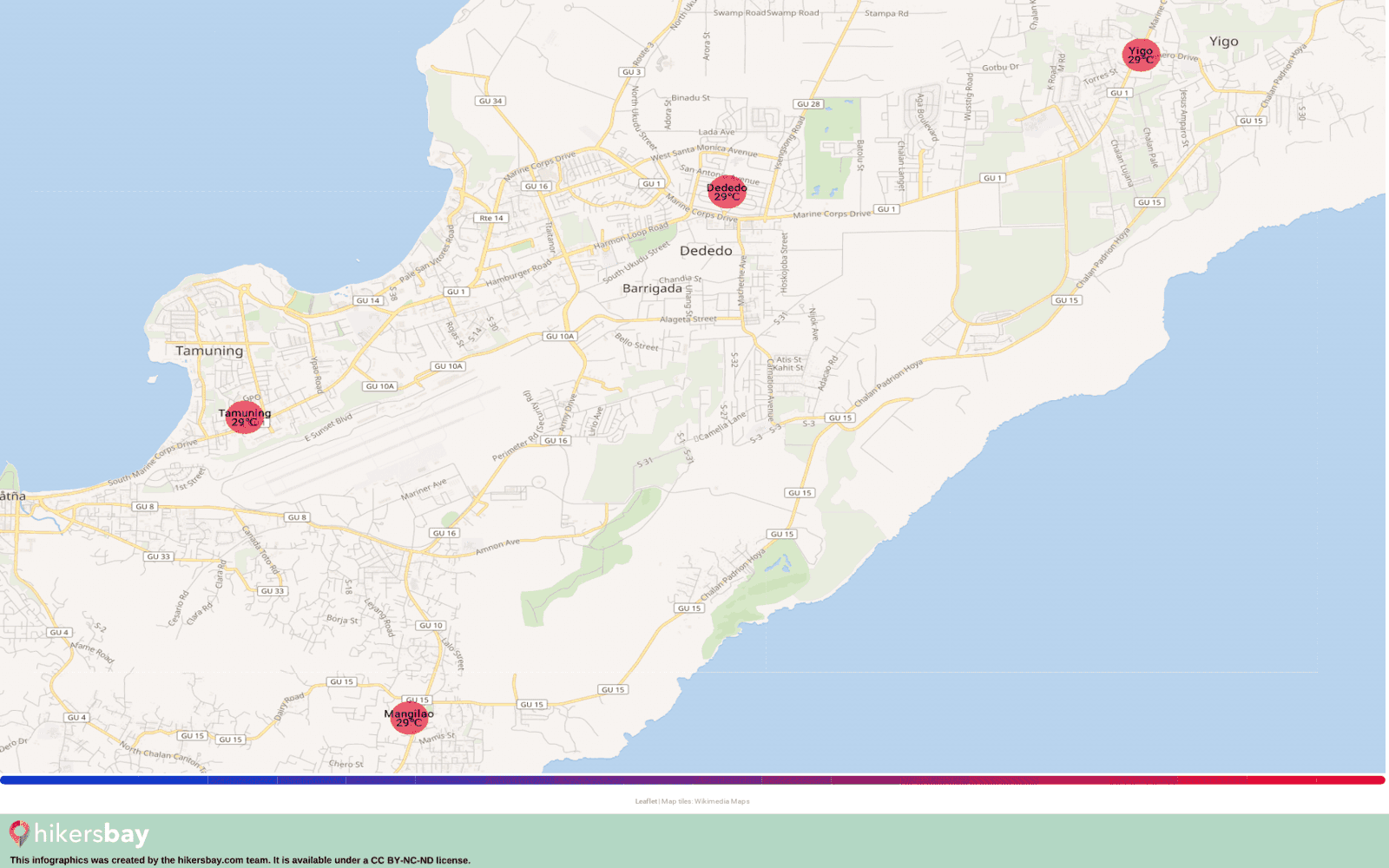Click the Army Drive label
The image size is (1389, 868).
point(567,413)
